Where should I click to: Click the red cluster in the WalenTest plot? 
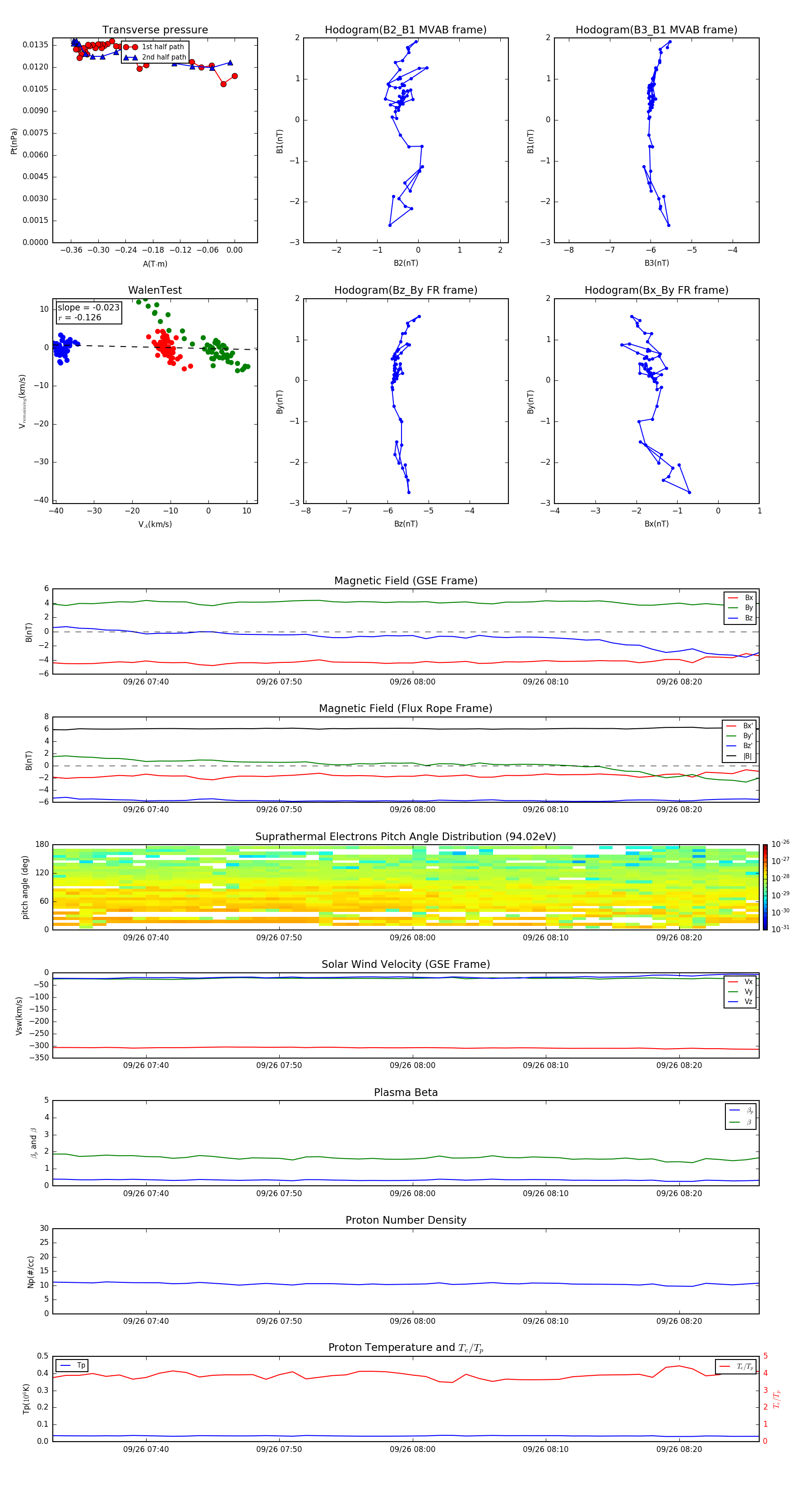click(166, 347)
